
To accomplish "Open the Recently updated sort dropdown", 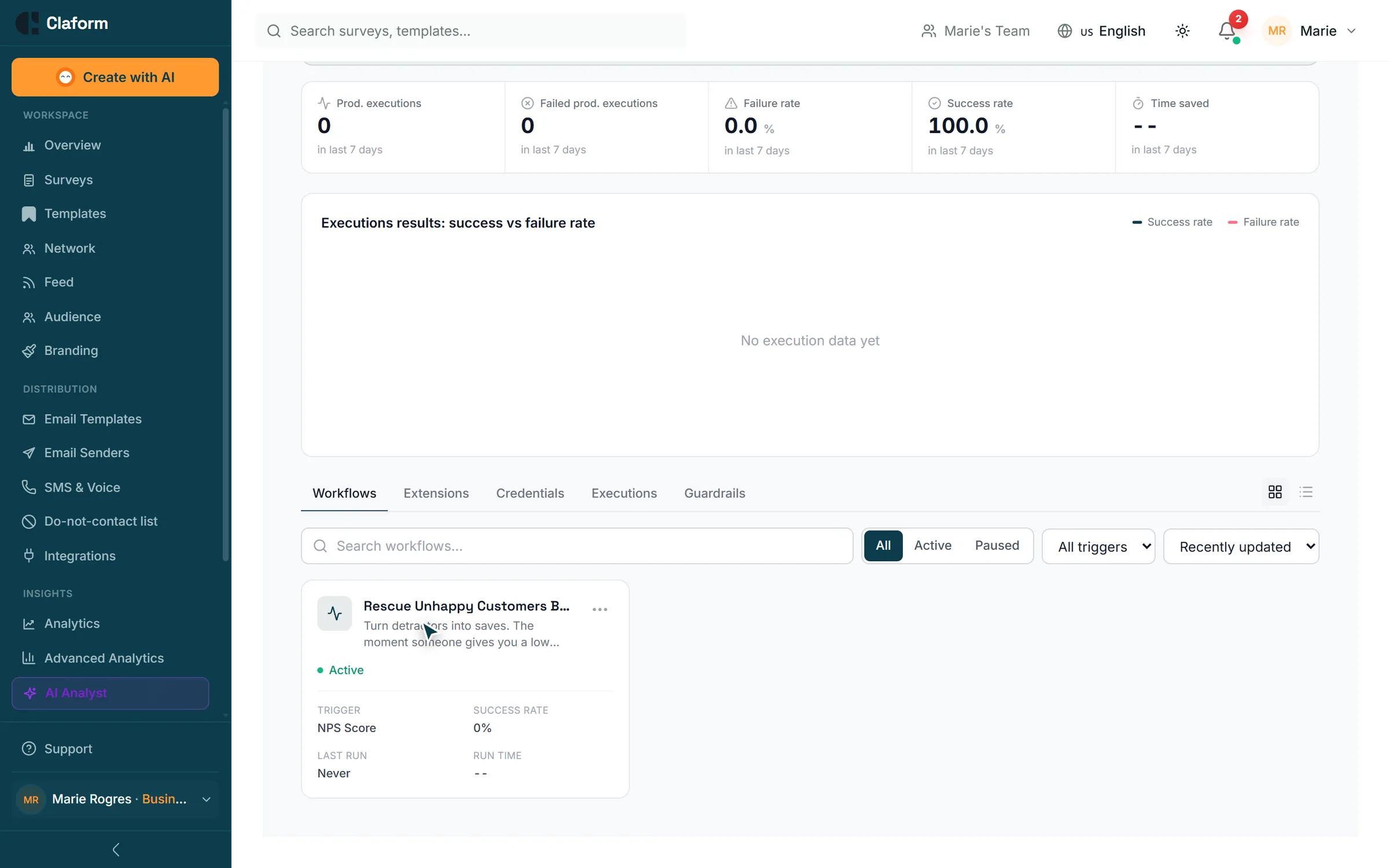I will (x=1241, y=546).
